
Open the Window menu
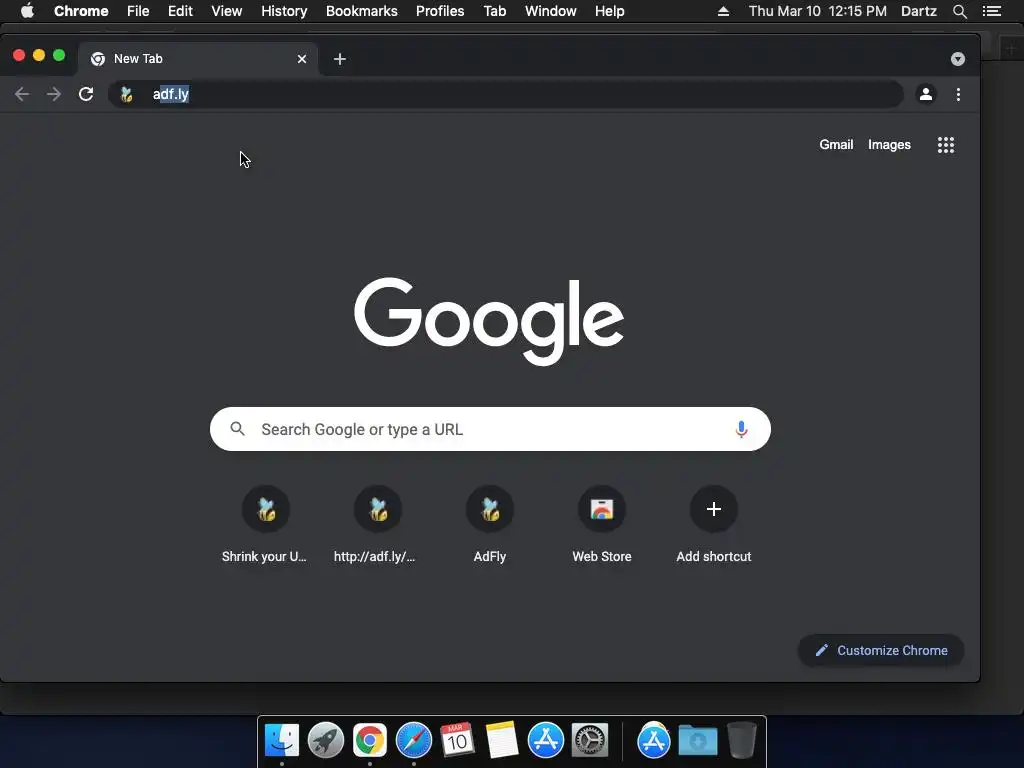click(551, 11)
